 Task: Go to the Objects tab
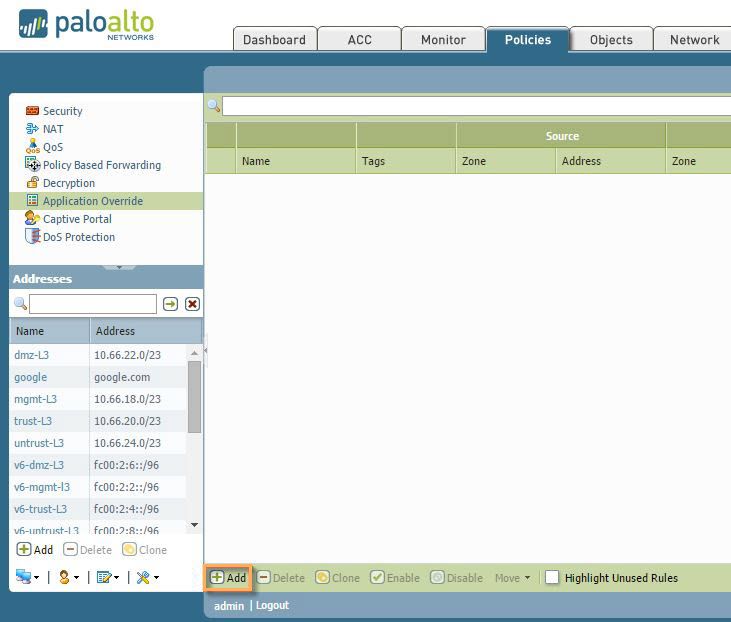click(611, 40)
